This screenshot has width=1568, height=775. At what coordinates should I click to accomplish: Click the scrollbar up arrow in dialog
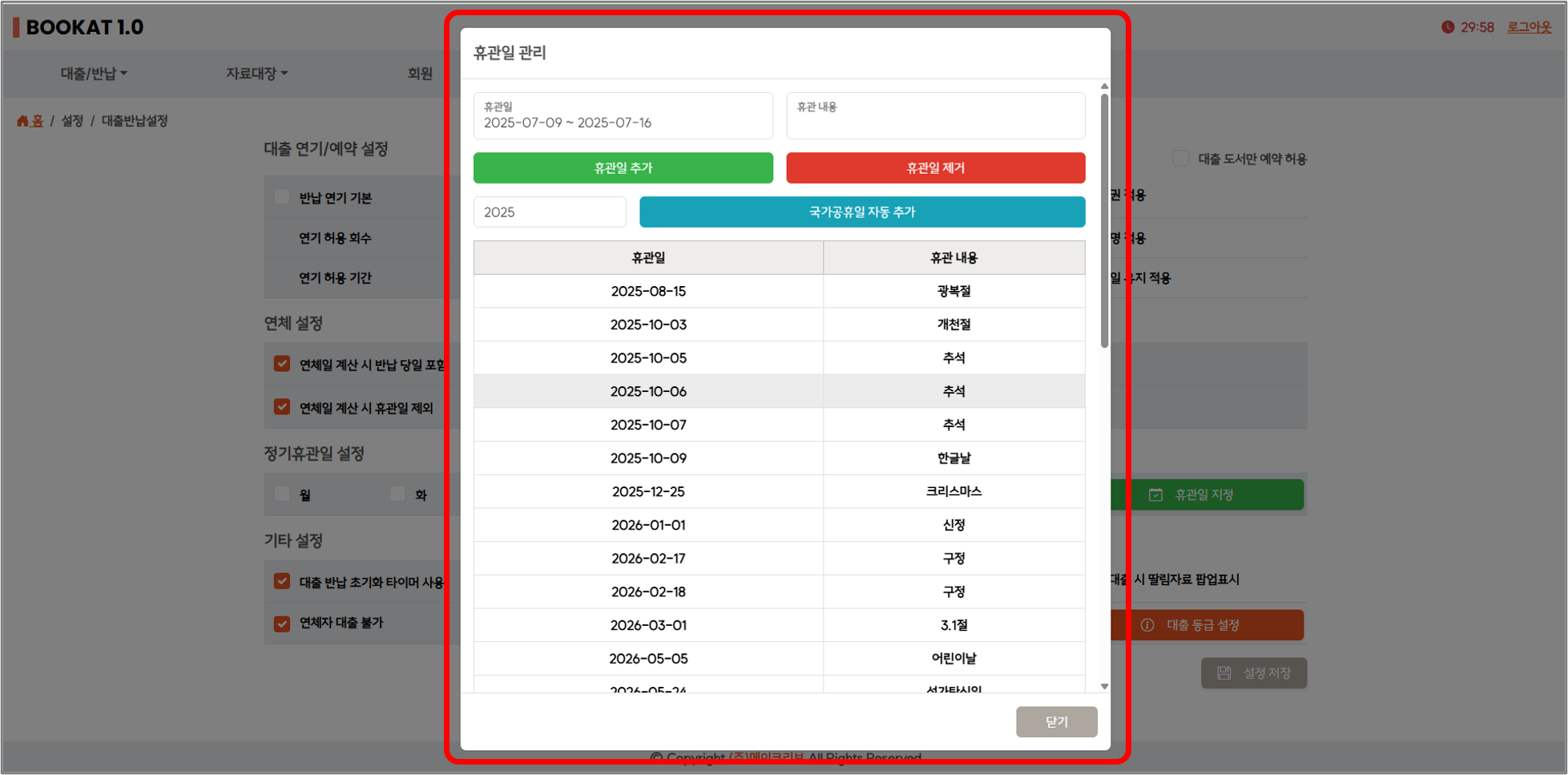(x=1104, y=87)
